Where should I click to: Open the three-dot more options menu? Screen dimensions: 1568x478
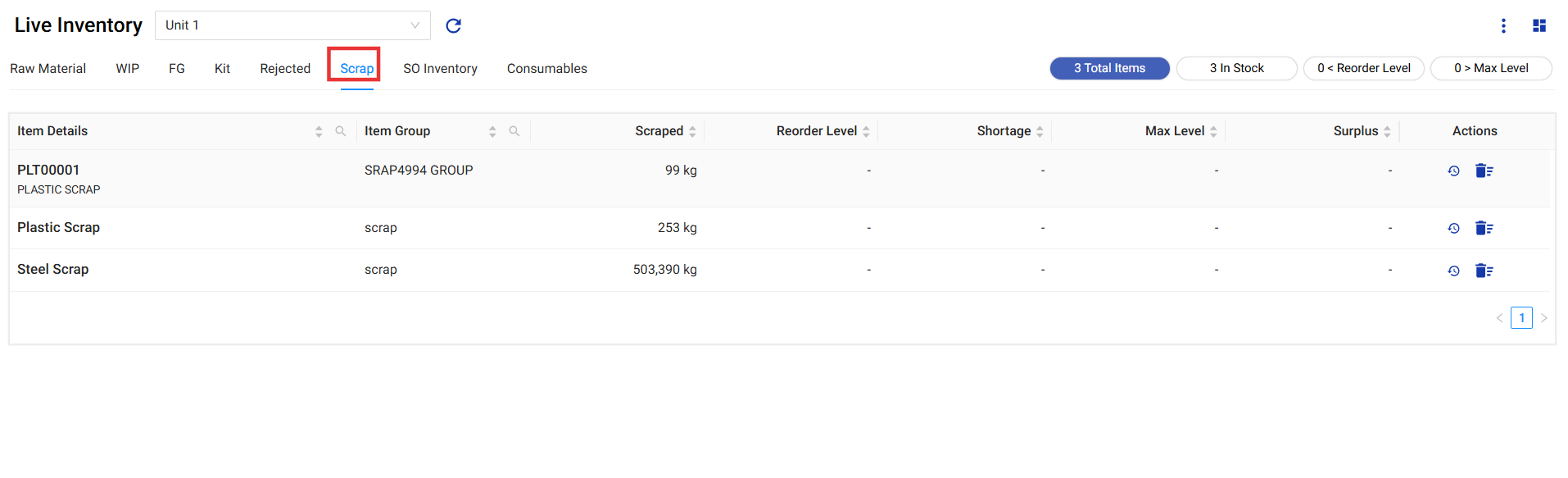1503,25
